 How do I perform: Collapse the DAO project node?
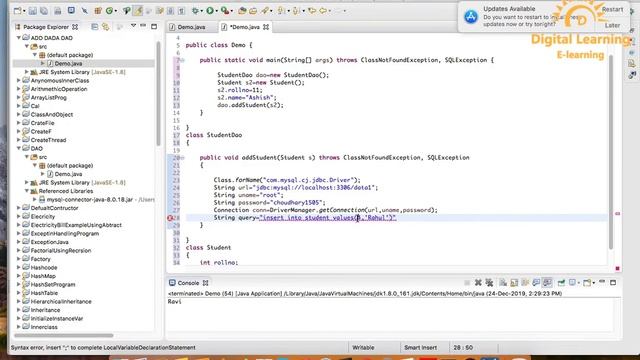tap(19, 148)
